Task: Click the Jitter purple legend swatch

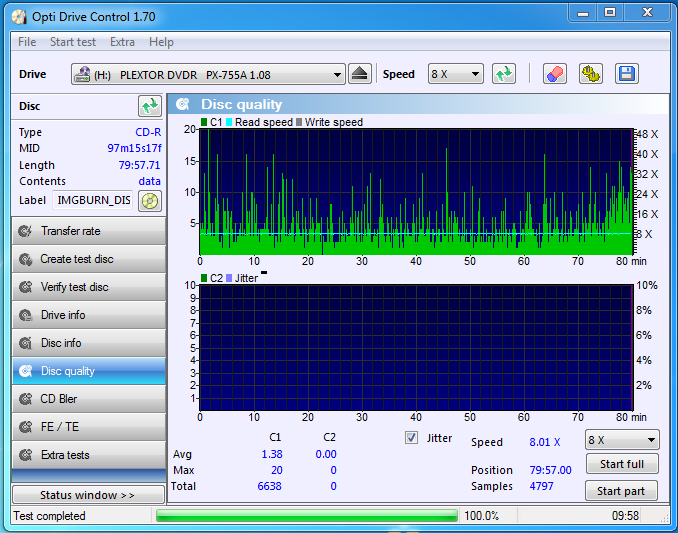Action: point(229,278)
